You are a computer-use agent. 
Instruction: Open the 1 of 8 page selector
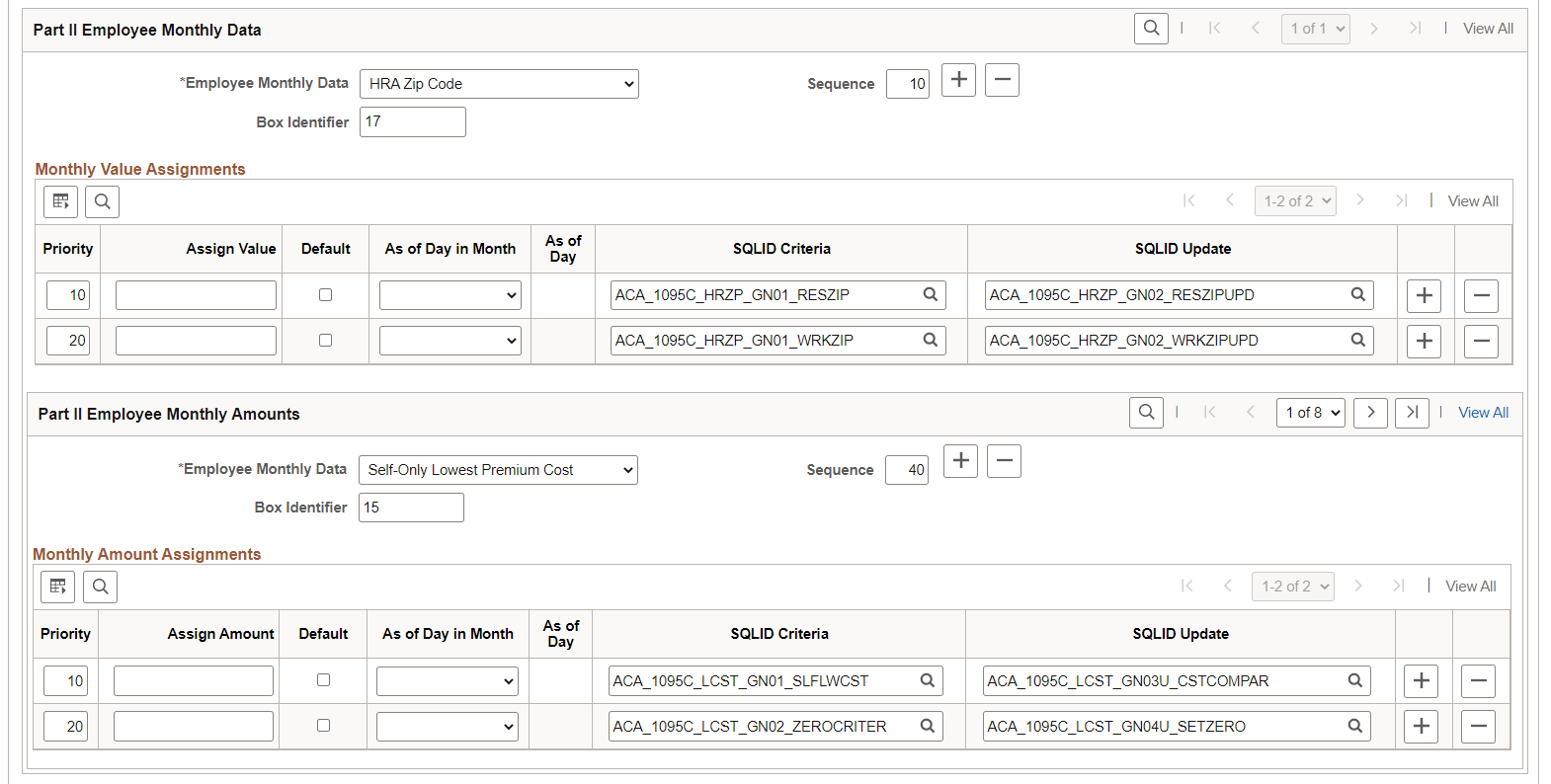point(1311,413)
